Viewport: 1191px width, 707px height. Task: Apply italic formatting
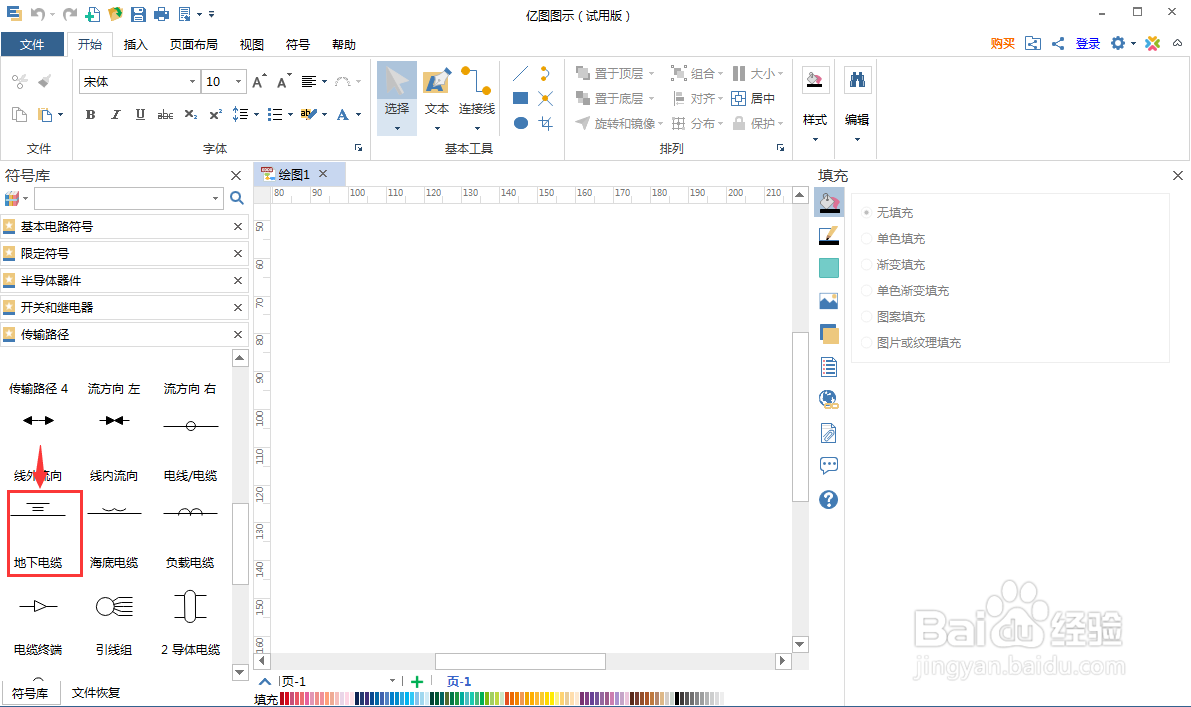tap(115, 115)
